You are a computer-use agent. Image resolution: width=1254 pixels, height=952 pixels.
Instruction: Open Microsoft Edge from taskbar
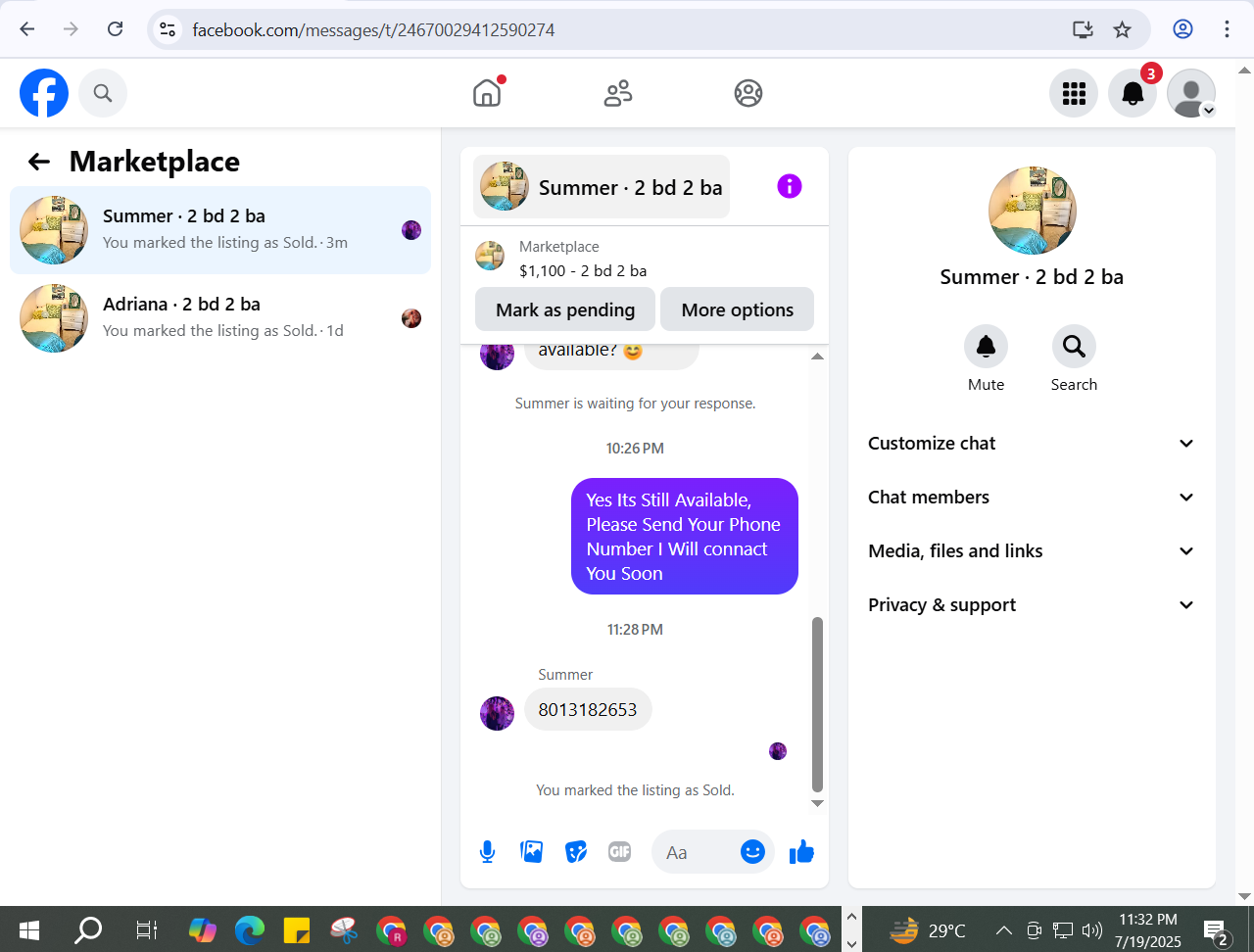(x=250, y=929)
